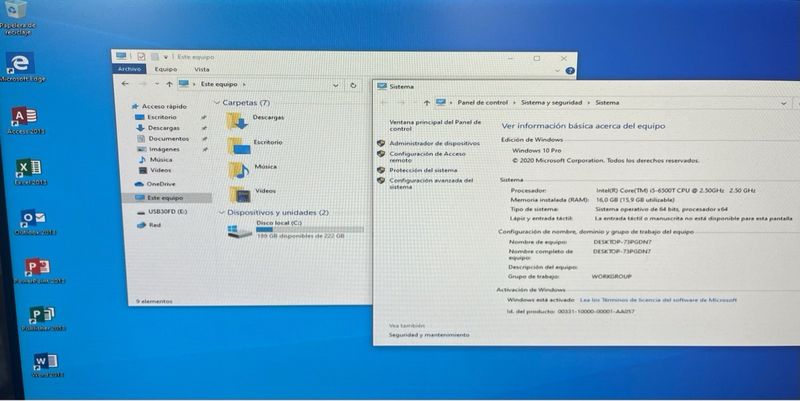
Task: Read the Microsoft software license terms link
Action: click(658, 300)
